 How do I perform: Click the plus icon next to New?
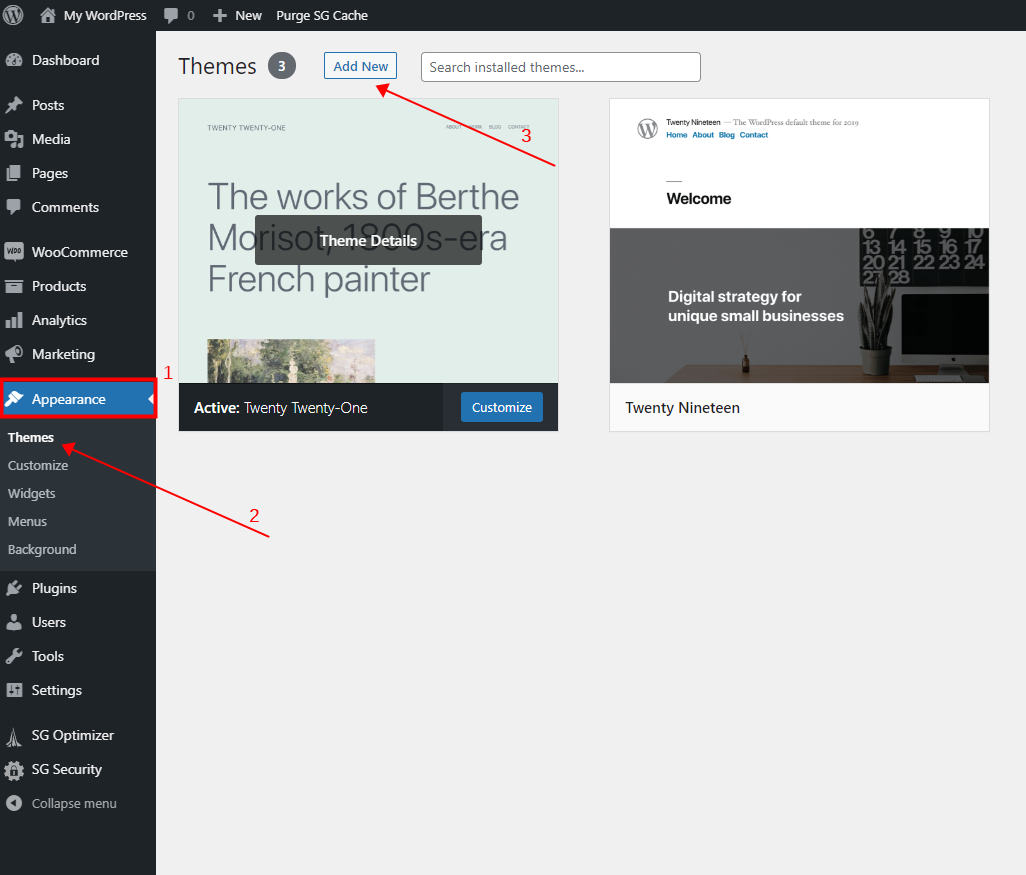coord(220,16)
